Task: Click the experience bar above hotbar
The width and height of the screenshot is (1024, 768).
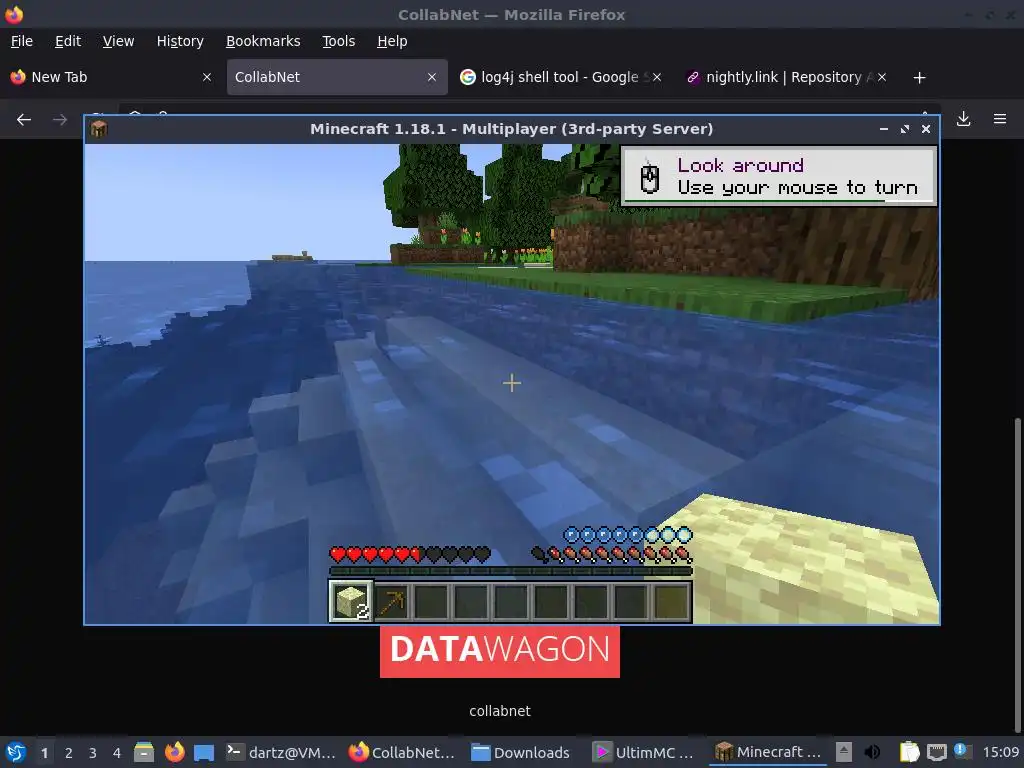Action: [511, 571]
